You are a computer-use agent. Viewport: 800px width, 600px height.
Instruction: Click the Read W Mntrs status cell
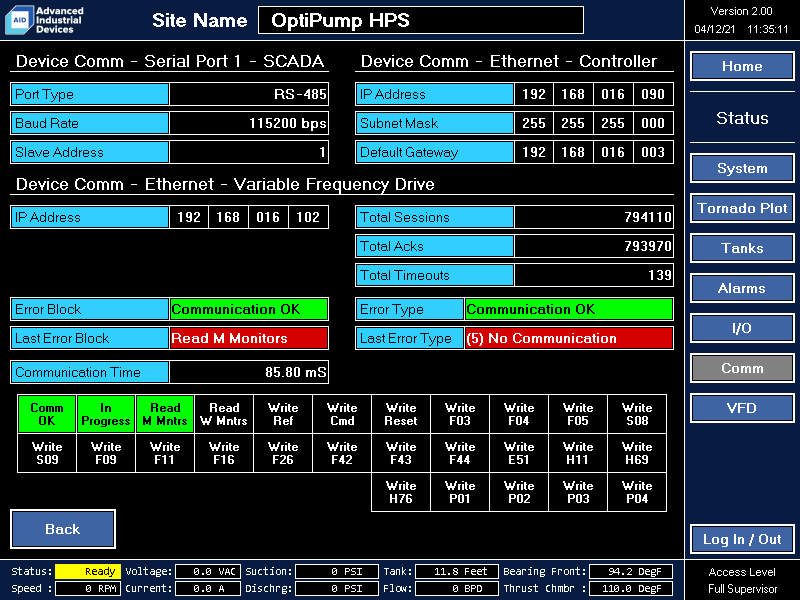(224, 414)
